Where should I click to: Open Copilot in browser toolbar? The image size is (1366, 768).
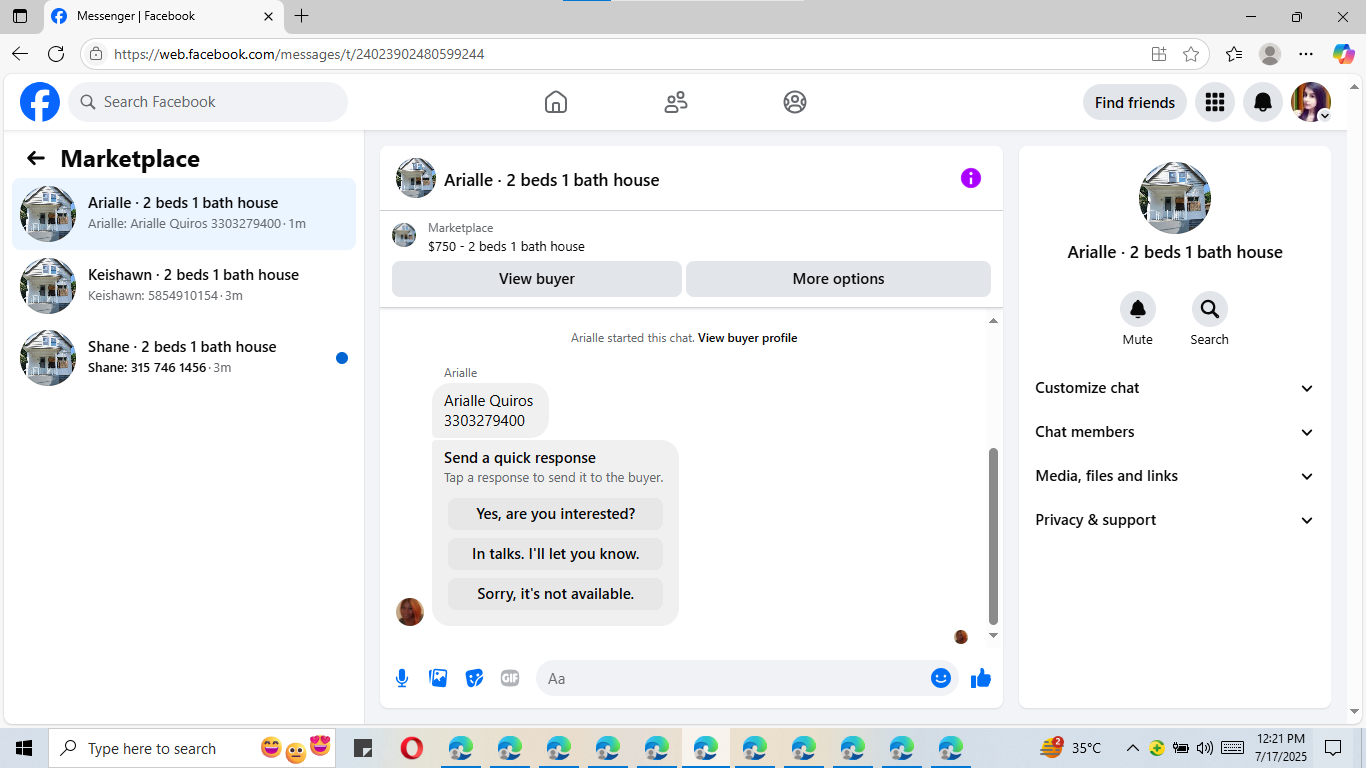pyautogui.click(x=1343, y=54)
